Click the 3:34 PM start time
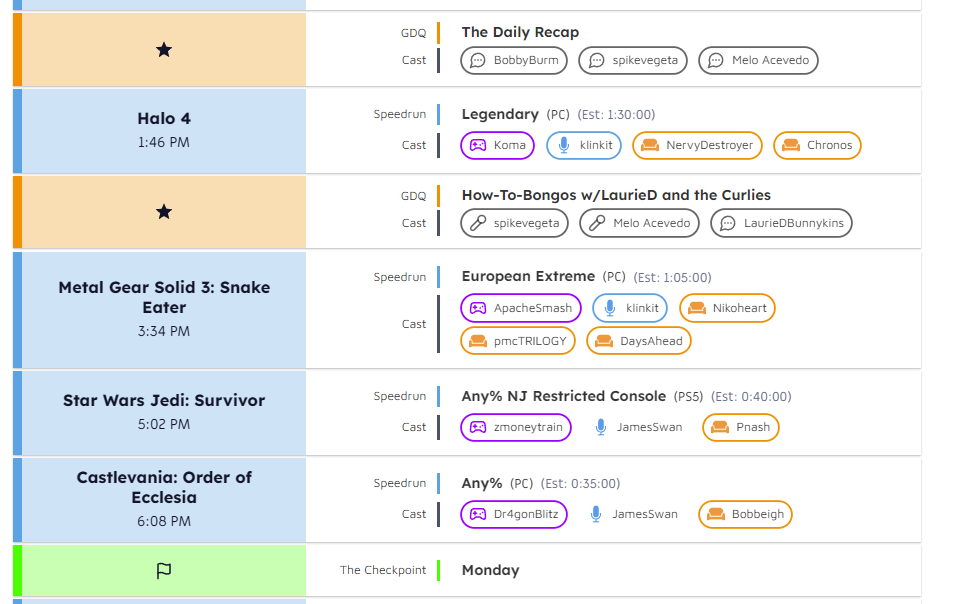This screenshot has width=960, height=604. click(163, 332)
